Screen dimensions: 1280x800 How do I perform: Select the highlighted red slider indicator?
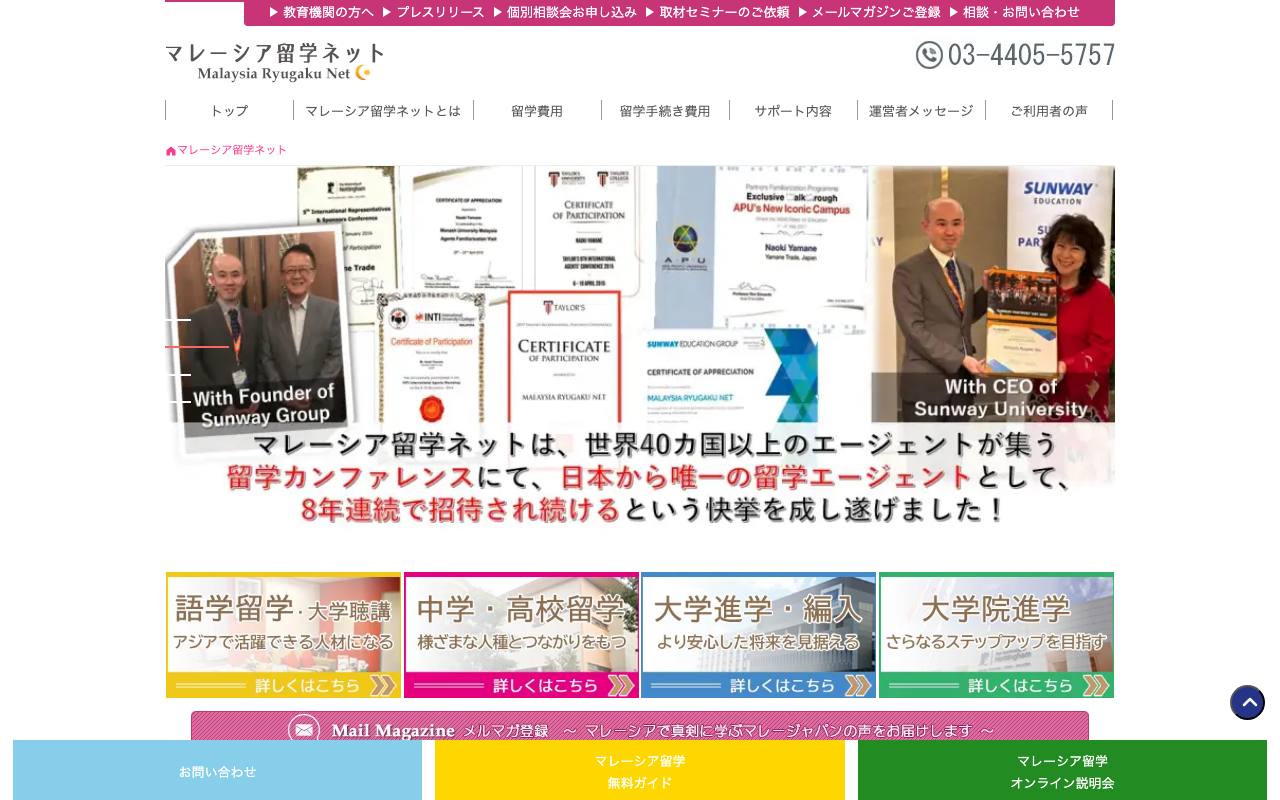(x=197, y=347)
